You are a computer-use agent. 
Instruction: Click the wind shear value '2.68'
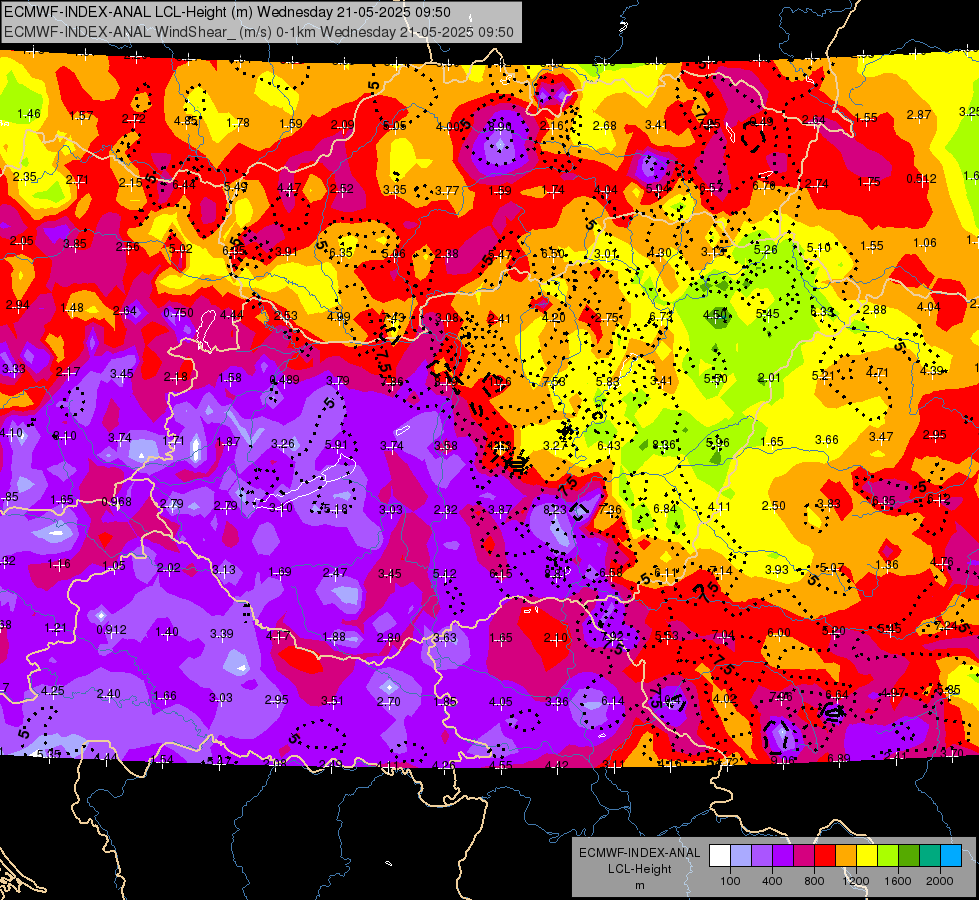(x=604, y=126)
